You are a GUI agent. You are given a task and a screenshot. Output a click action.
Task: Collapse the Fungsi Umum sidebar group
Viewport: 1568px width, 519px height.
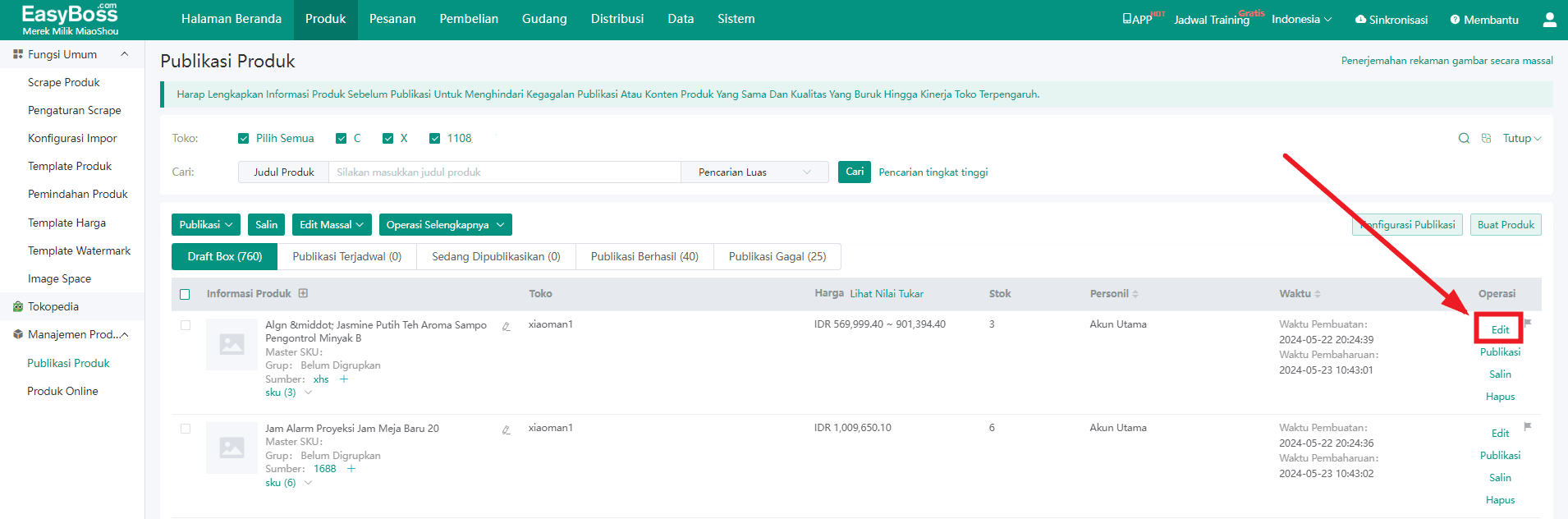point(125,54)
